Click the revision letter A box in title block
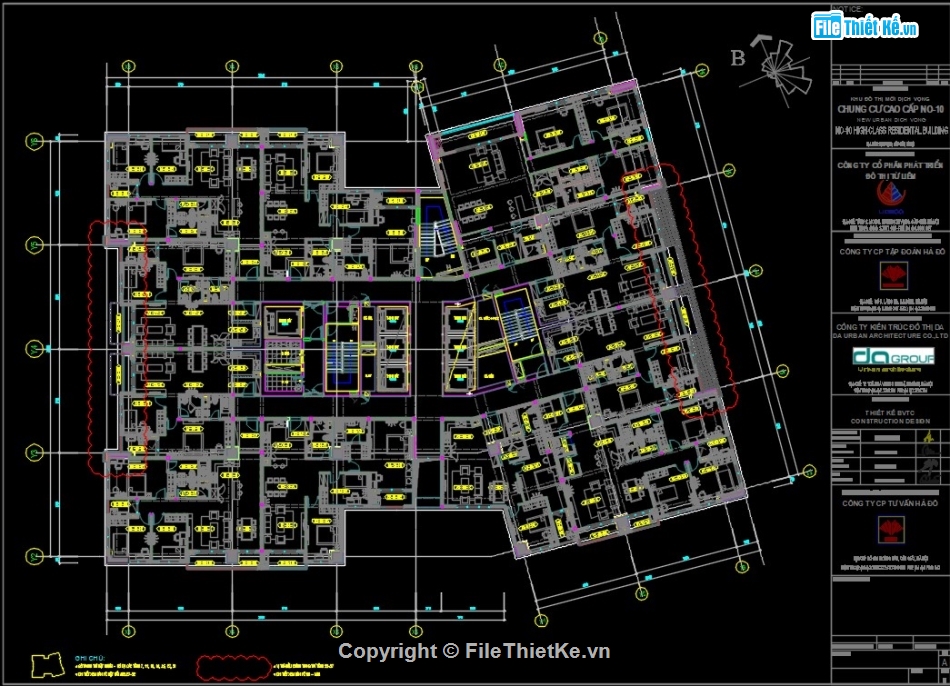The height and width of the screenshot is (686, 950). [x=944, y=662]
